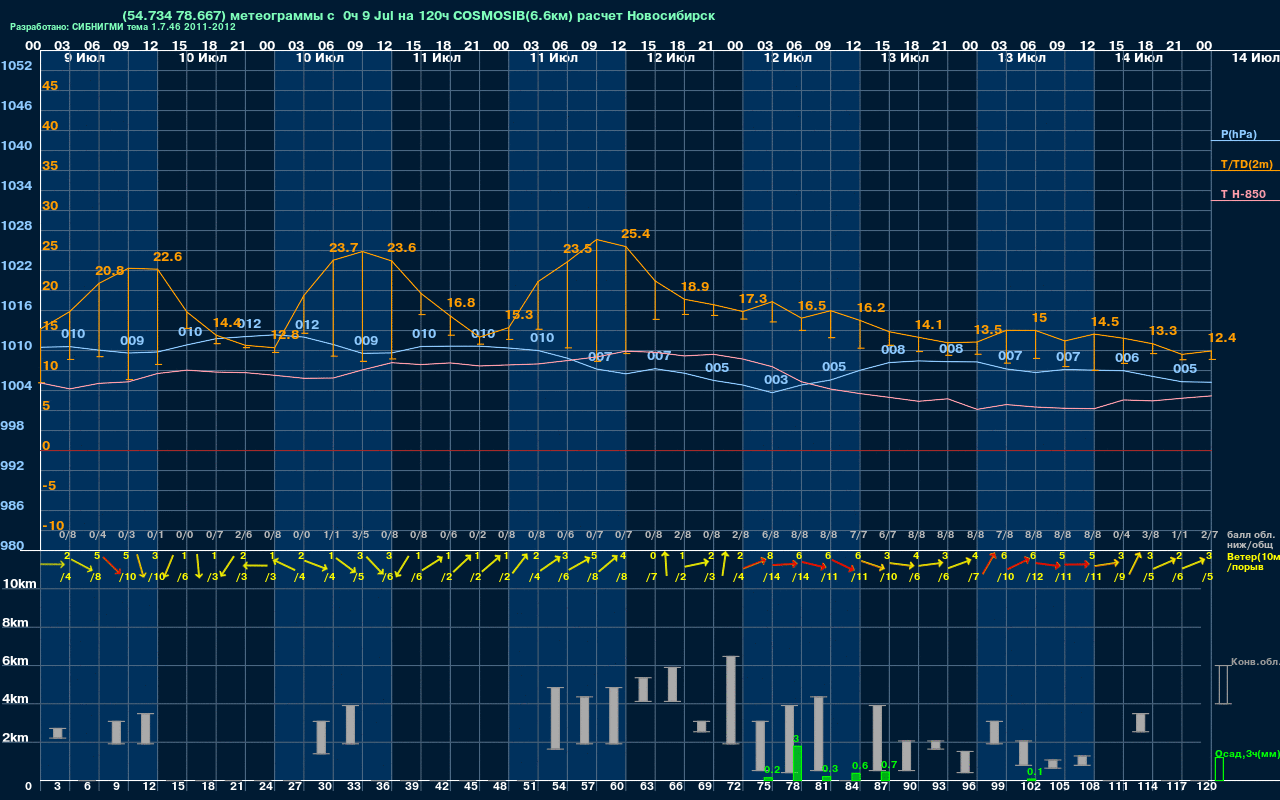Click the green precipitation legend bar
The height and width of the screenshot is (800, 1280).
(1219, 769)
